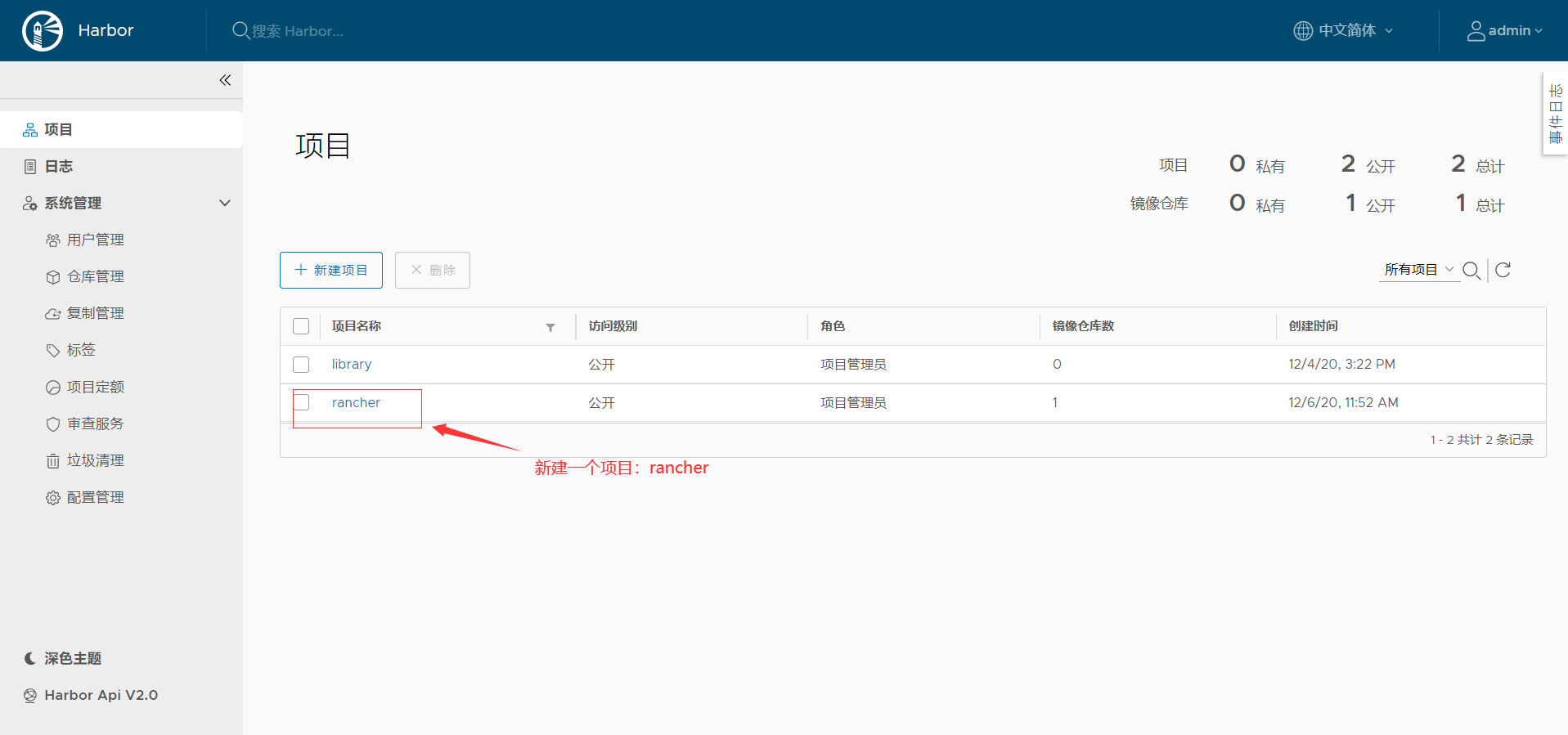Click the 新建项目 button
Screen dimensions: 1568x735
click(331, 271)
